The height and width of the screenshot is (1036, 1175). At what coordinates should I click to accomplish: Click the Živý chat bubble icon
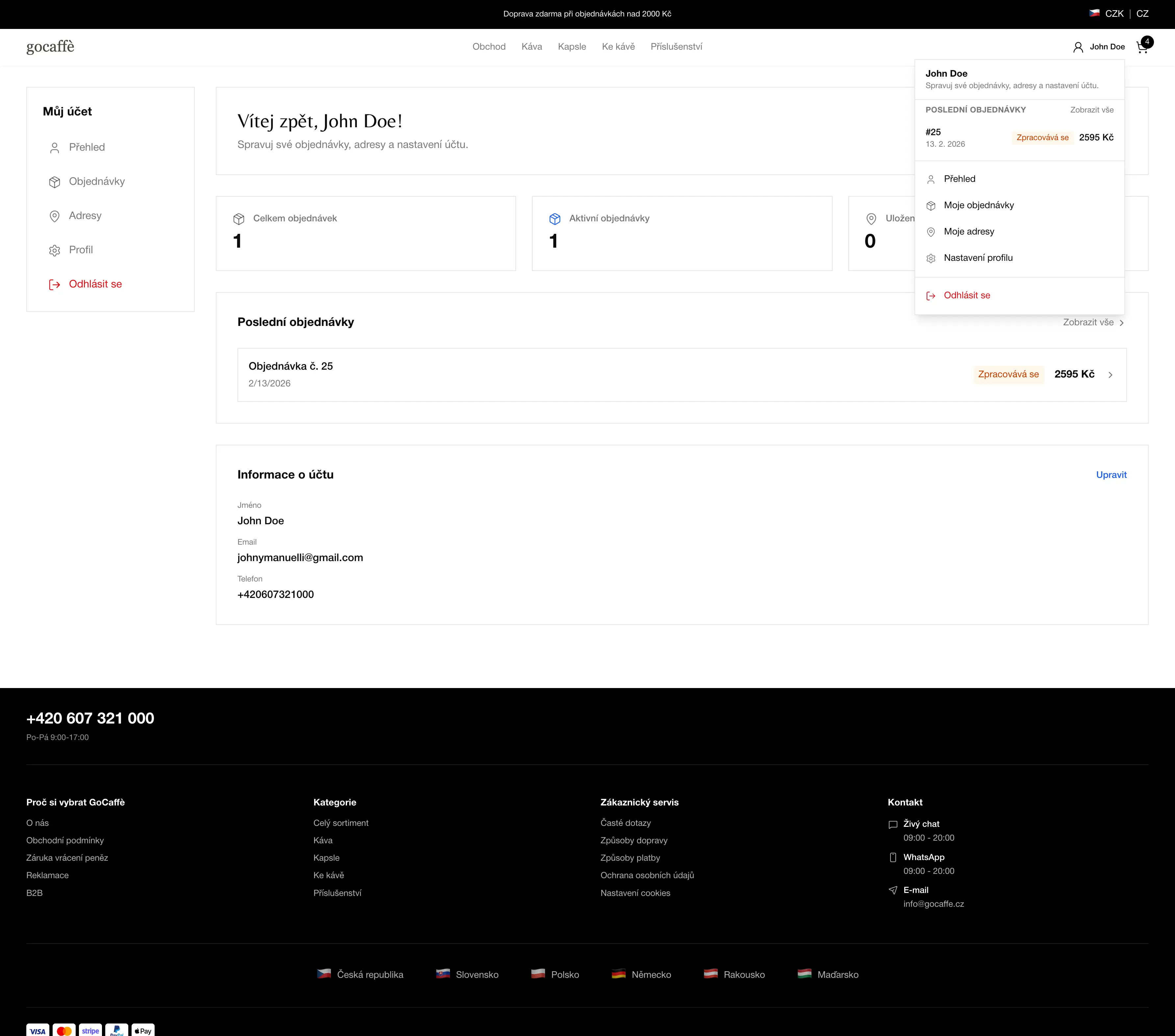(x=893, y=825)
